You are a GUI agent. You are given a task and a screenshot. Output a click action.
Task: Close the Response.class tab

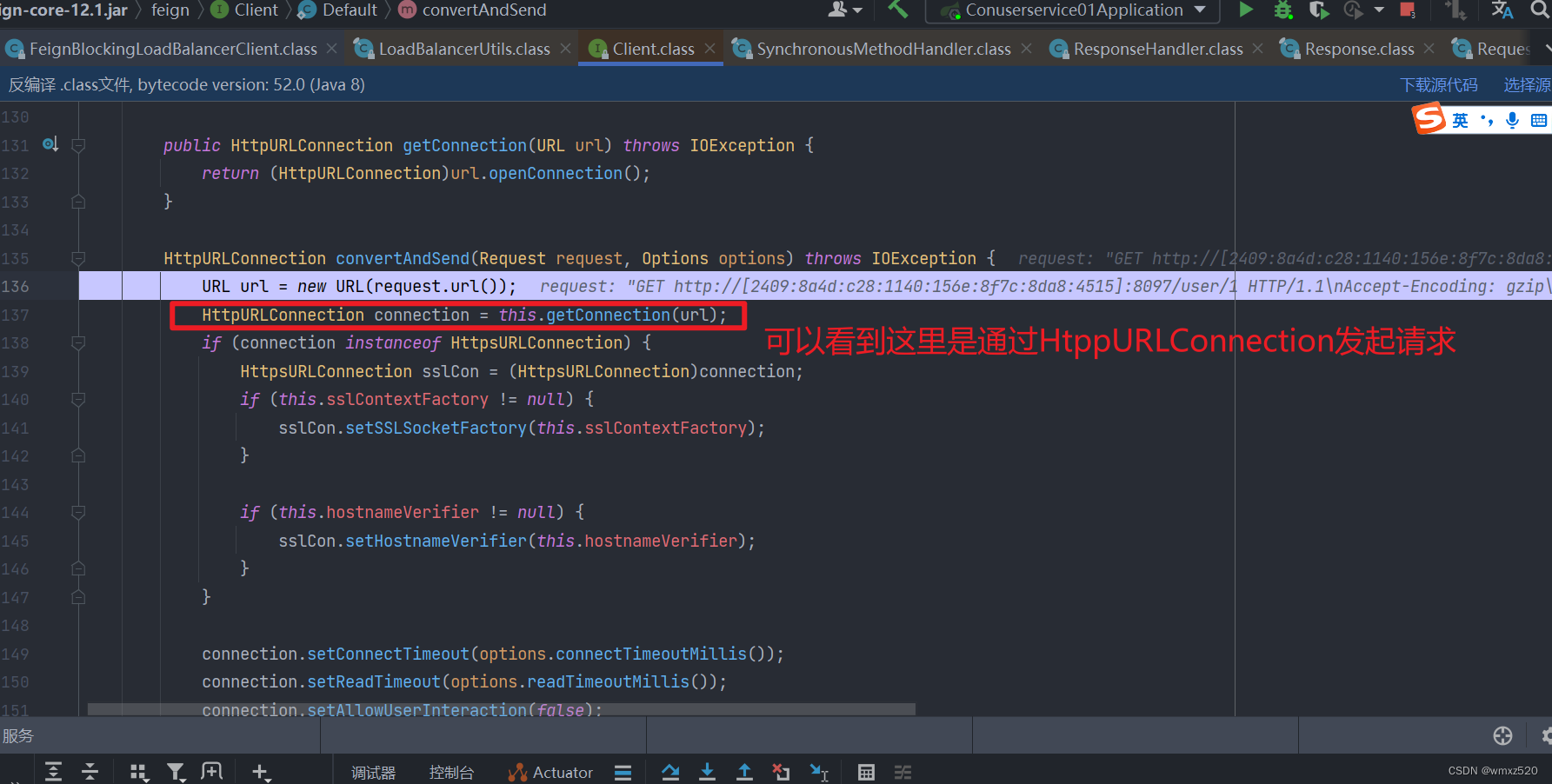tap(1429, 49)
